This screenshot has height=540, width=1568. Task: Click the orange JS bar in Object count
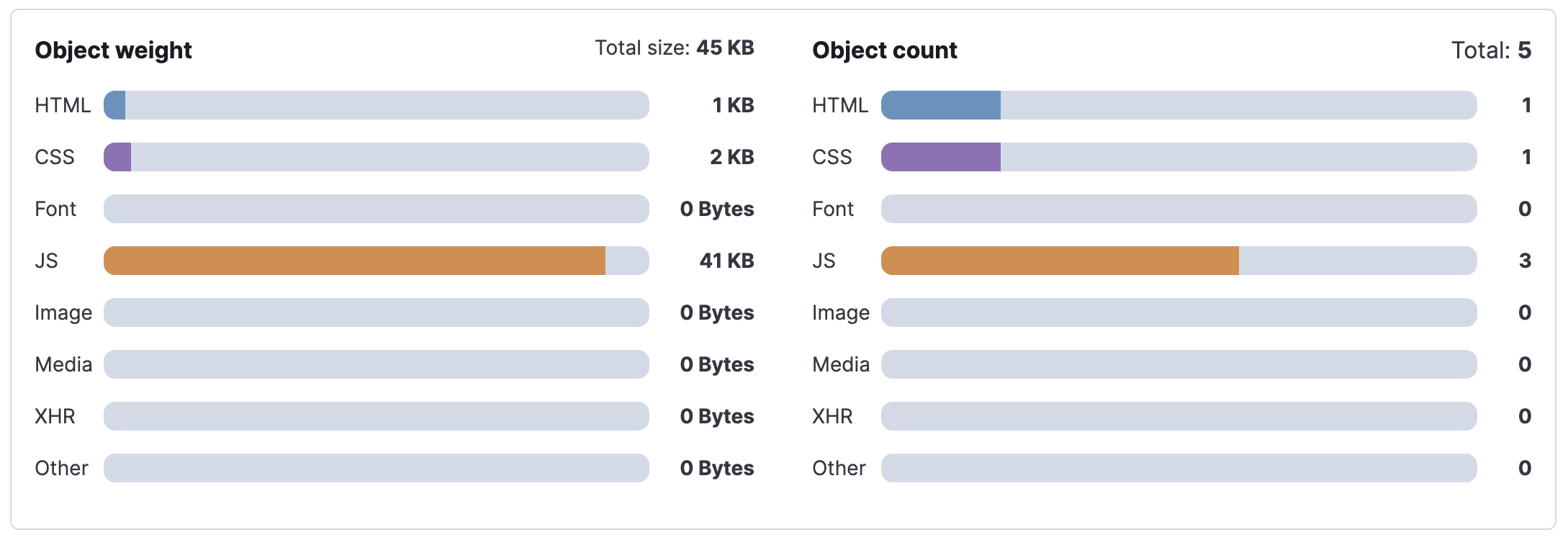pyautogui.click(x=1060, y=261)
